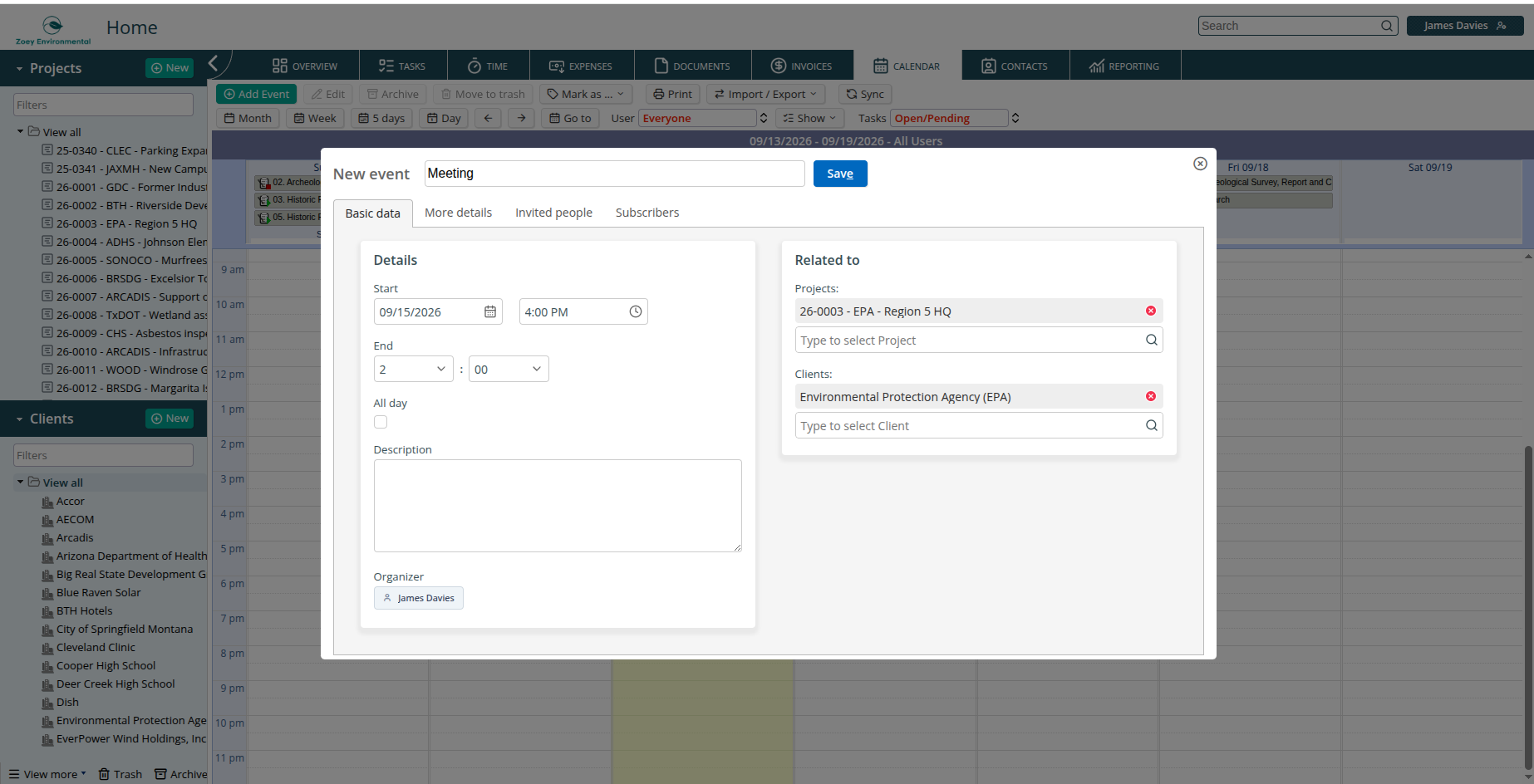Click the Sync calendar button

click(x=865, y=94)
